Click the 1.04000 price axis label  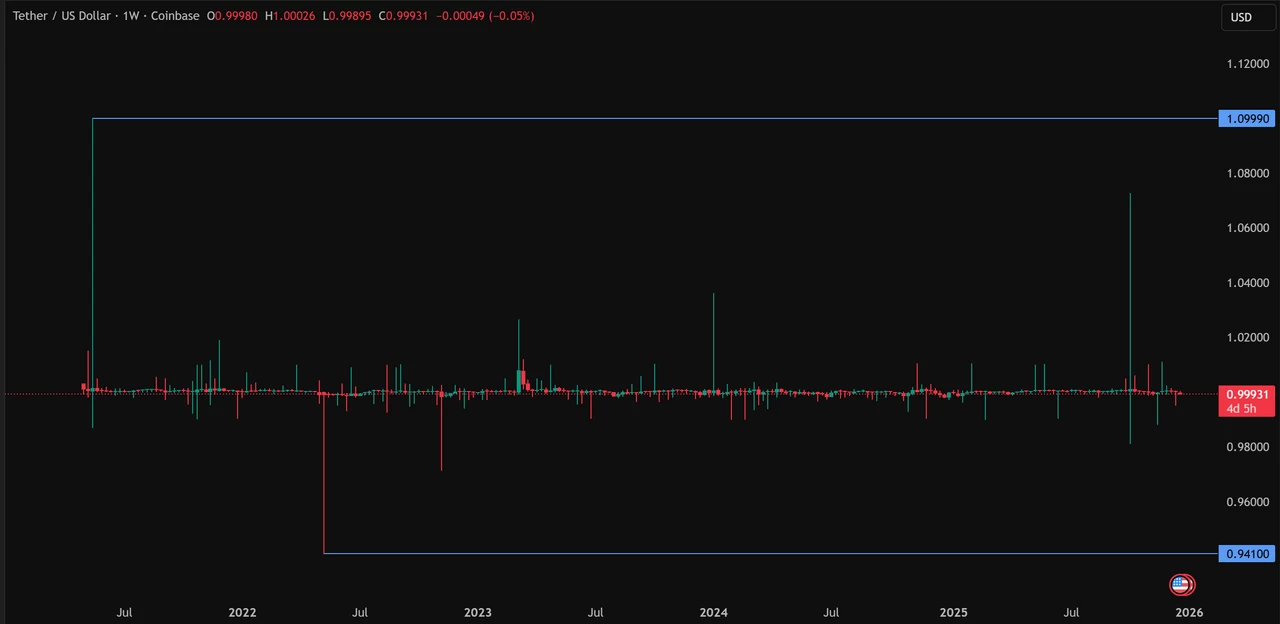pyautogui.click(x=1247, y=283)
